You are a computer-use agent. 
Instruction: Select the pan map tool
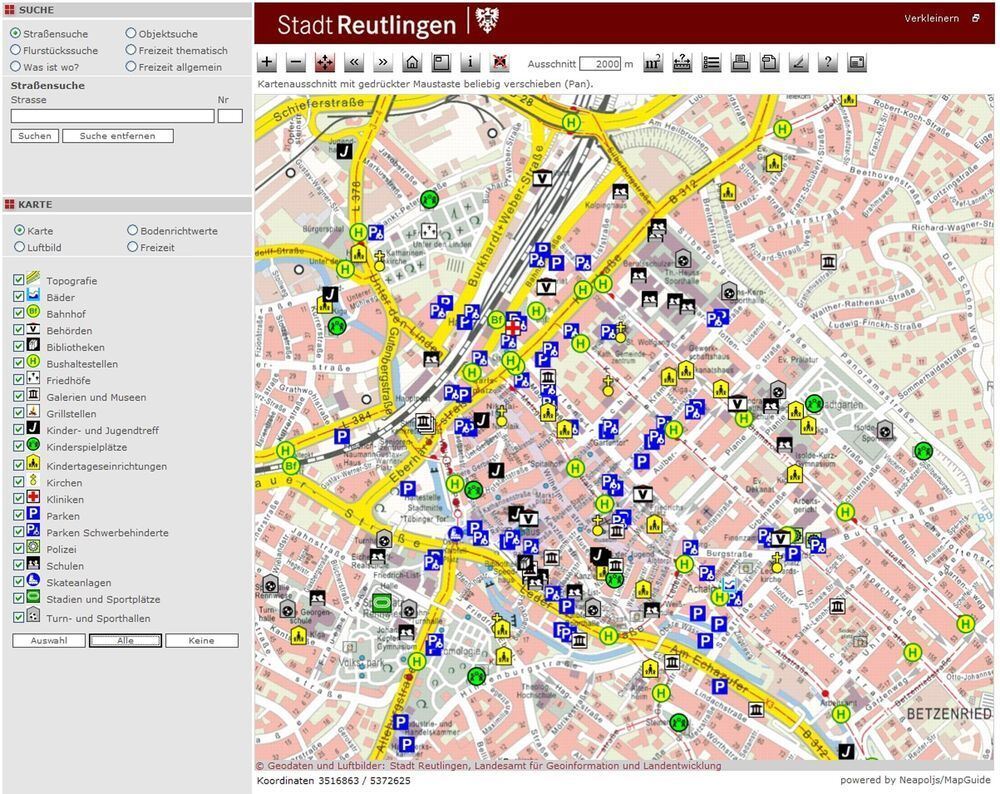tap(325, 63)
